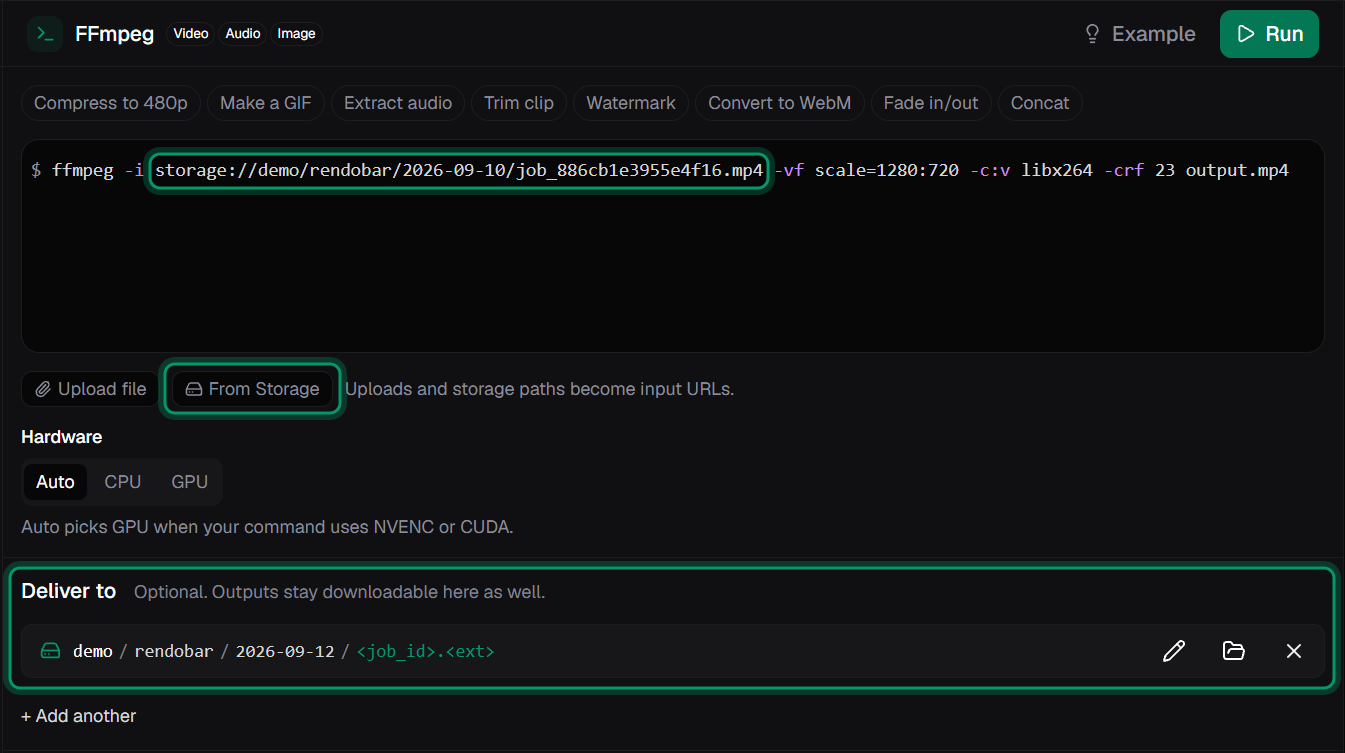The image size is (1345, 753).
Task: Choose input From Storage
Action: coord(253,389)
